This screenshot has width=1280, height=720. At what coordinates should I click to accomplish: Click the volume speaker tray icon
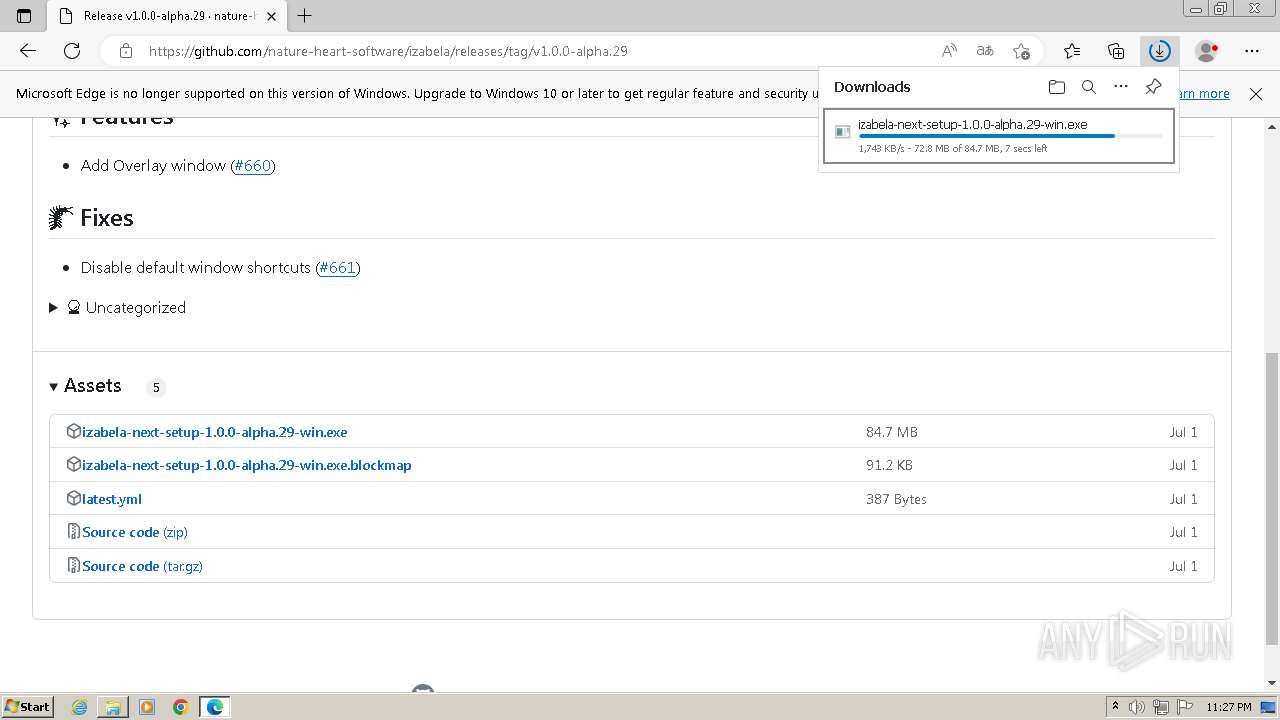tap(1138, 707)
